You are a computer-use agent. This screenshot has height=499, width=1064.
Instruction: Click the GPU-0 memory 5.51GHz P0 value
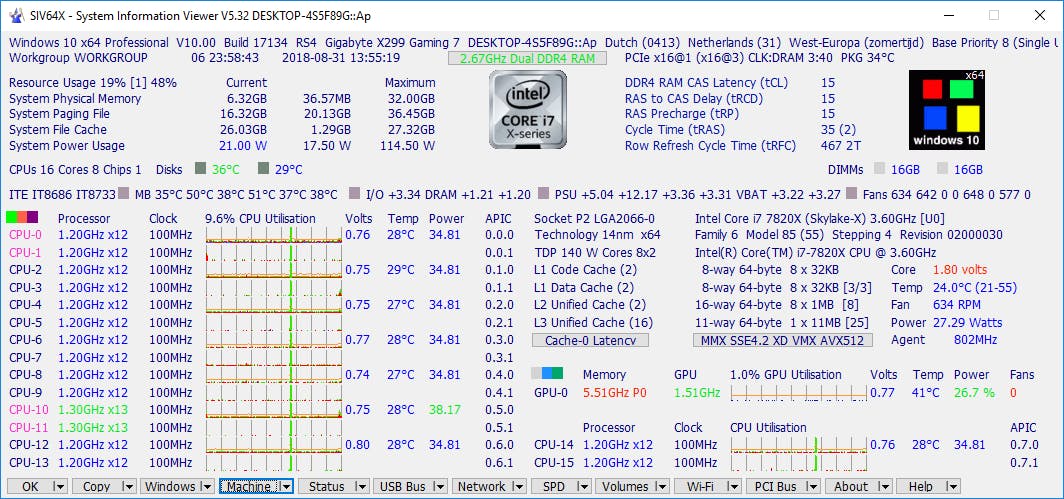(615, 392)
